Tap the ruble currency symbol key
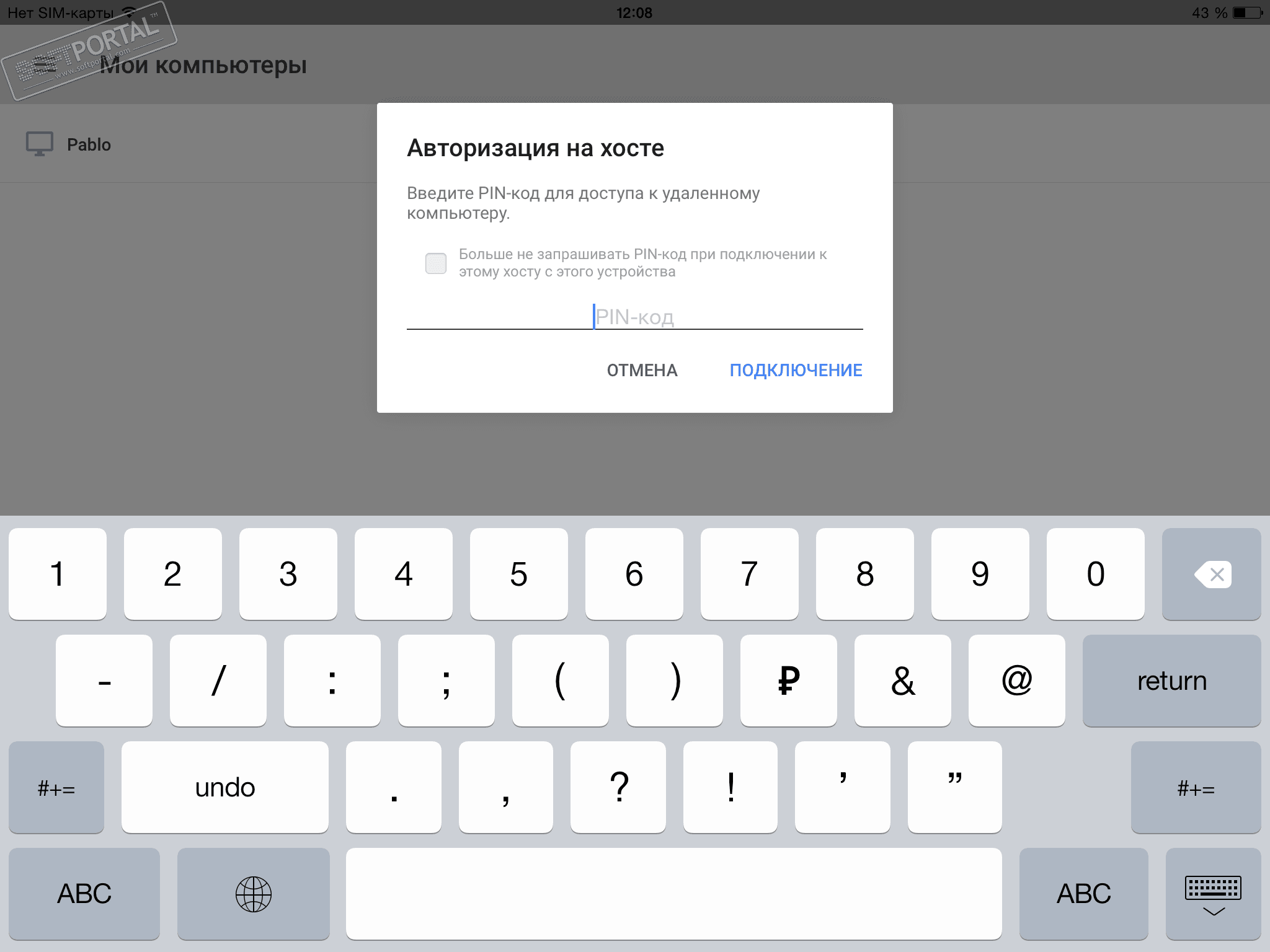This screenshot has height=952, width=1270. tap(788, 681)
